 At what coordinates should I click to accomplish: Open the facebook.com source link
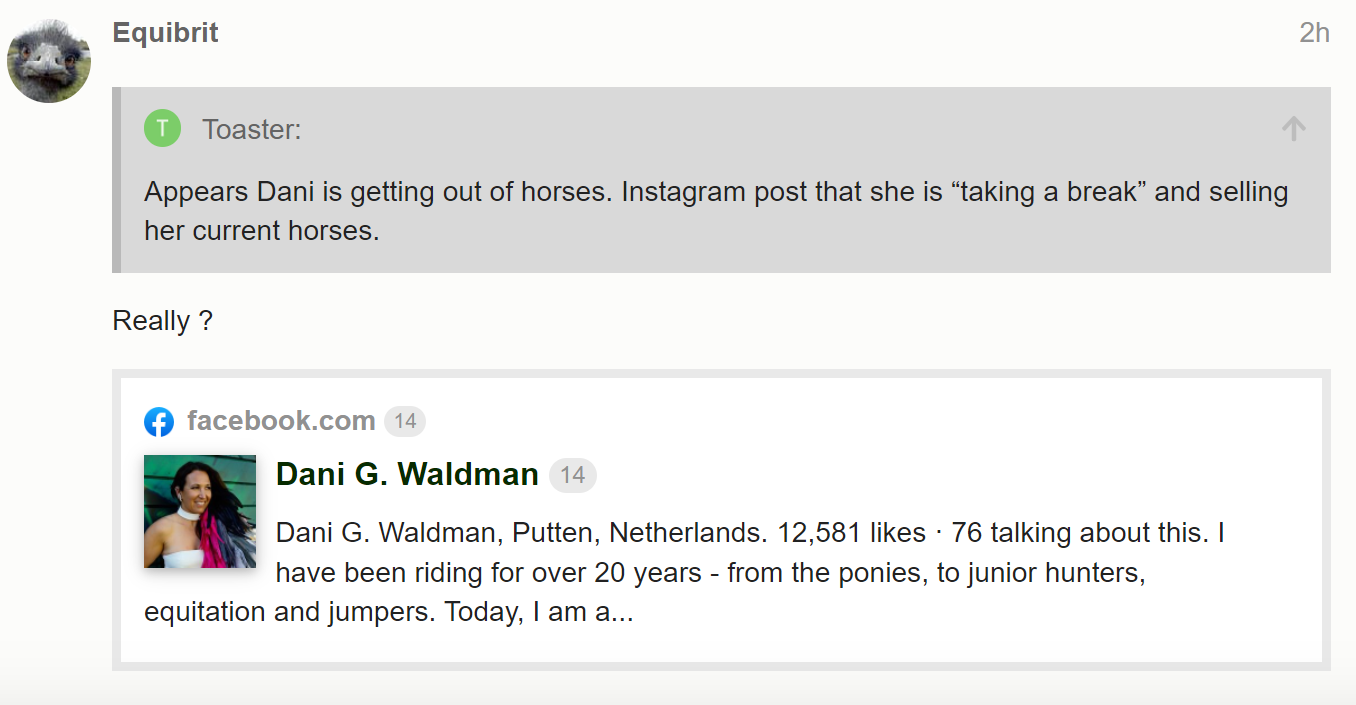point(281,421)
